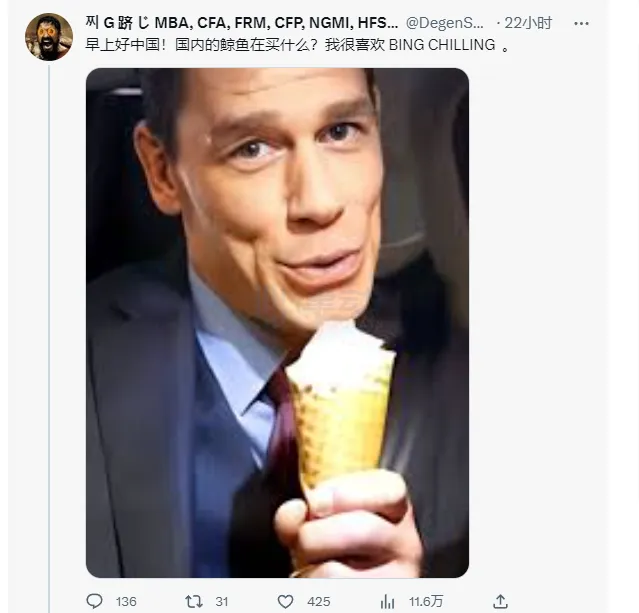Click the reply speech bubble icon
Viewport: 639px width, 613px height.
(x=95, y=601)
